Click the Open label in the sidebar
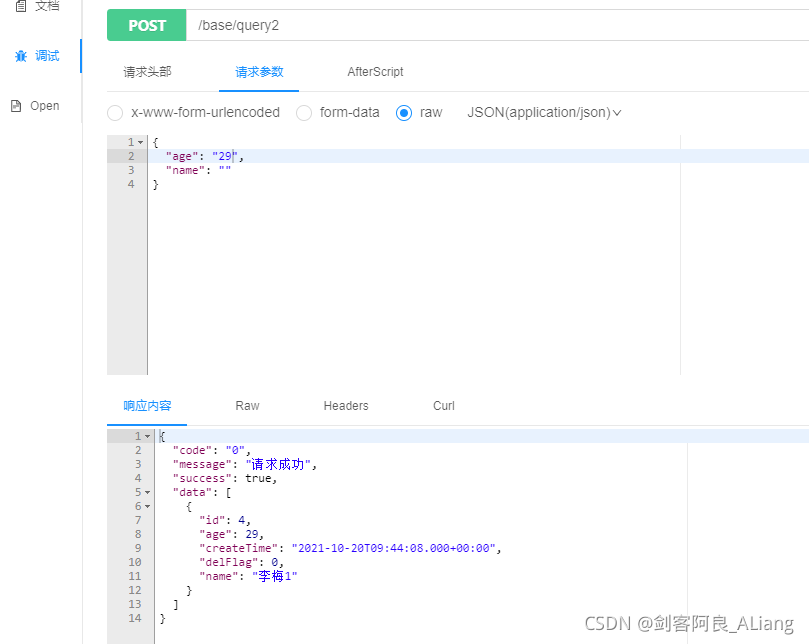Image resolution: width=809 pixels, height=644 pixels. [44, 106]
